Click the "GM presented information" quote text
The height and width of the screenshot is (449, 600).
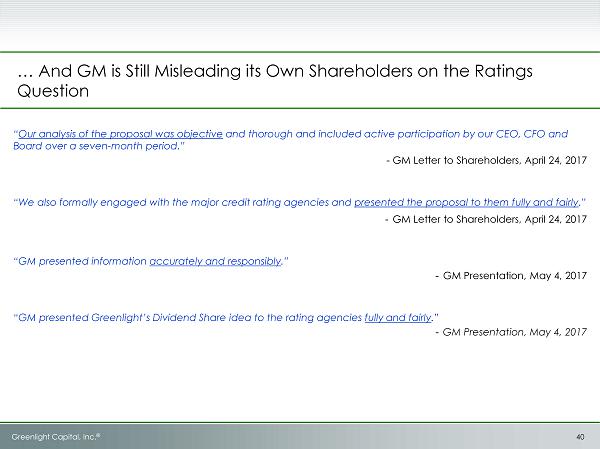tap(82, 261)
